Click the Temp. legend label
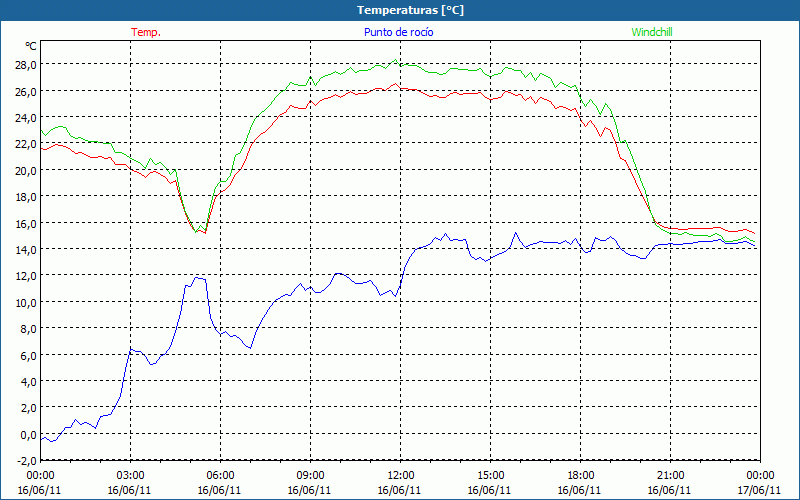This screenshot has height=500, width=800. (146, 32)
